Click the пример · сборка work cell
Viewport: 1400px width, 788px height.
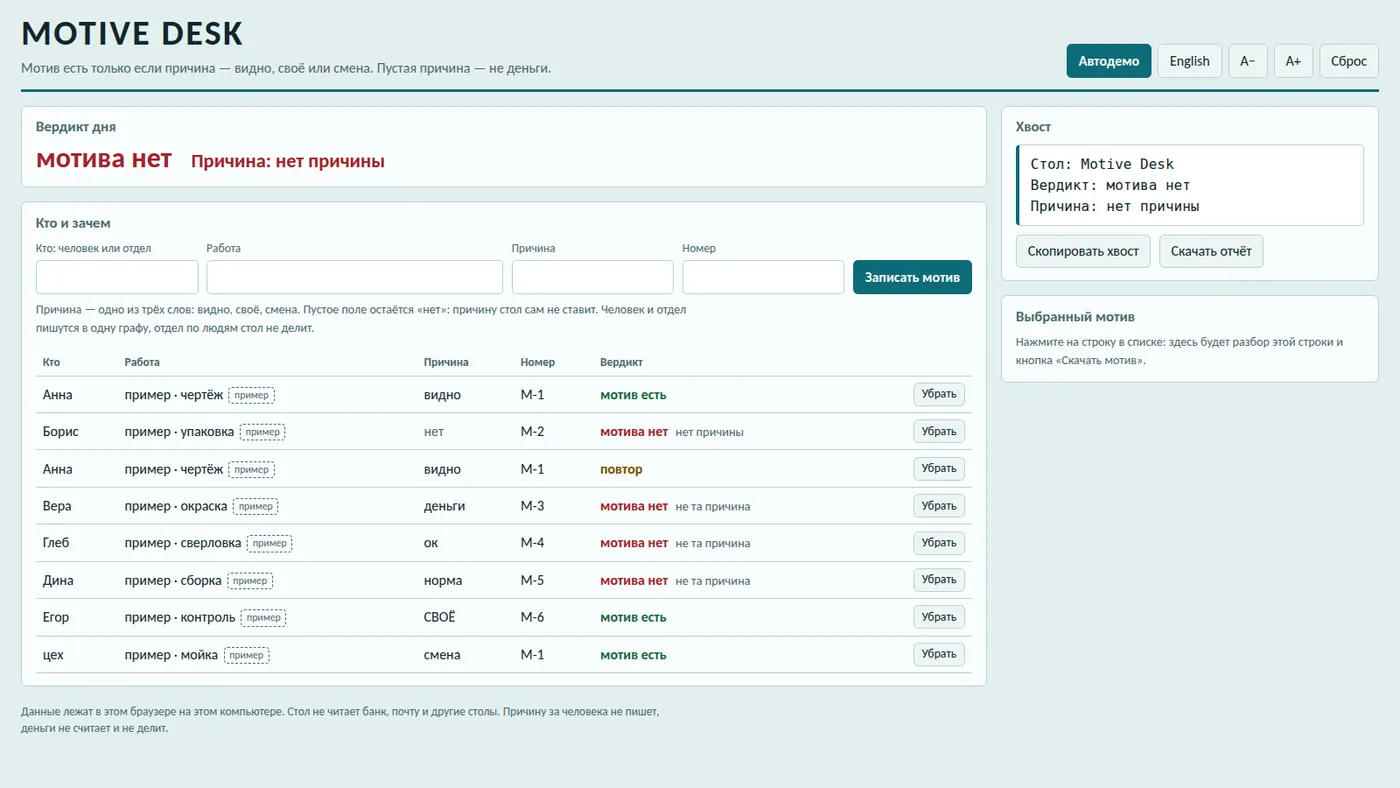[x=173, y=580]
